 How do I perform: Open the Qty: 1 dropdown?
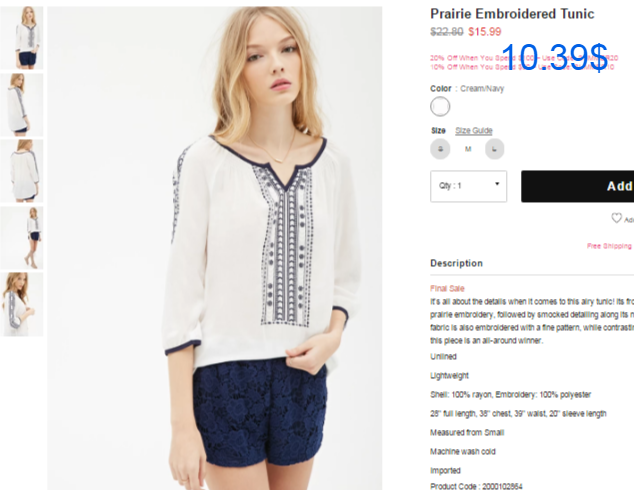point(468,186)
